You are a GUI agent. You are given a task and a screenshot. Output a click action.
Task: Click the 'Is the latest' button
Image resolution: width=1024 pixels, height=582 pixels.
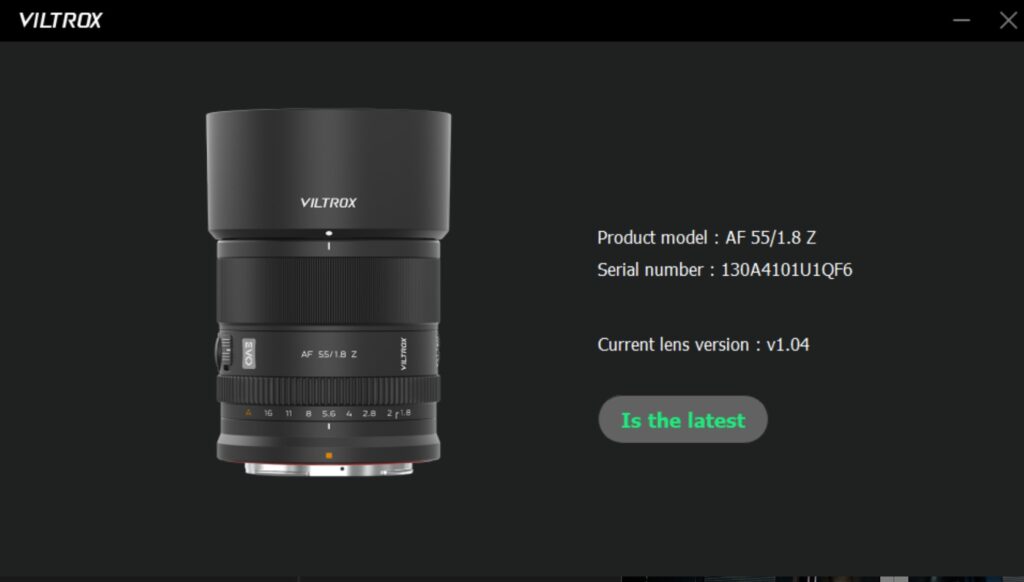click(x=682, y=419)
